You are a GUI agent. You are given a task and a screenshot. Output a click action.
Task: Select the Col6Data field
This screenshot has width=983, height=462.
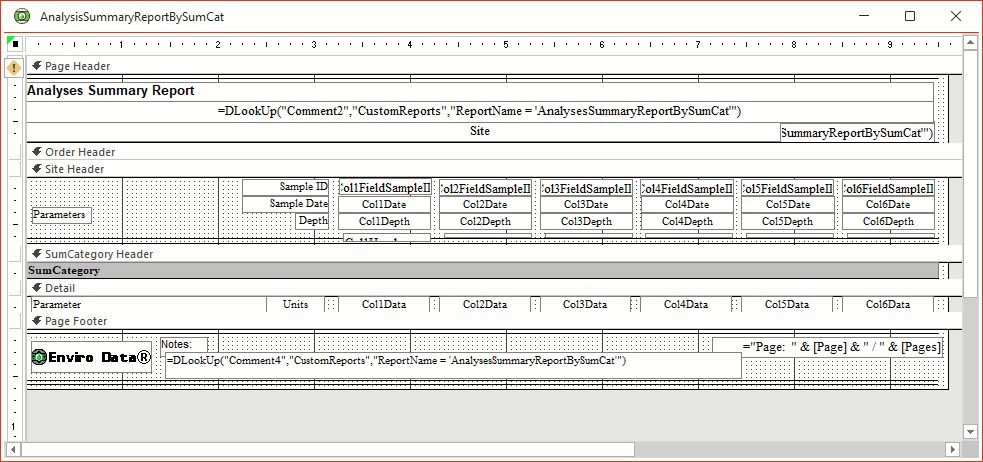[x=888, y=305]
